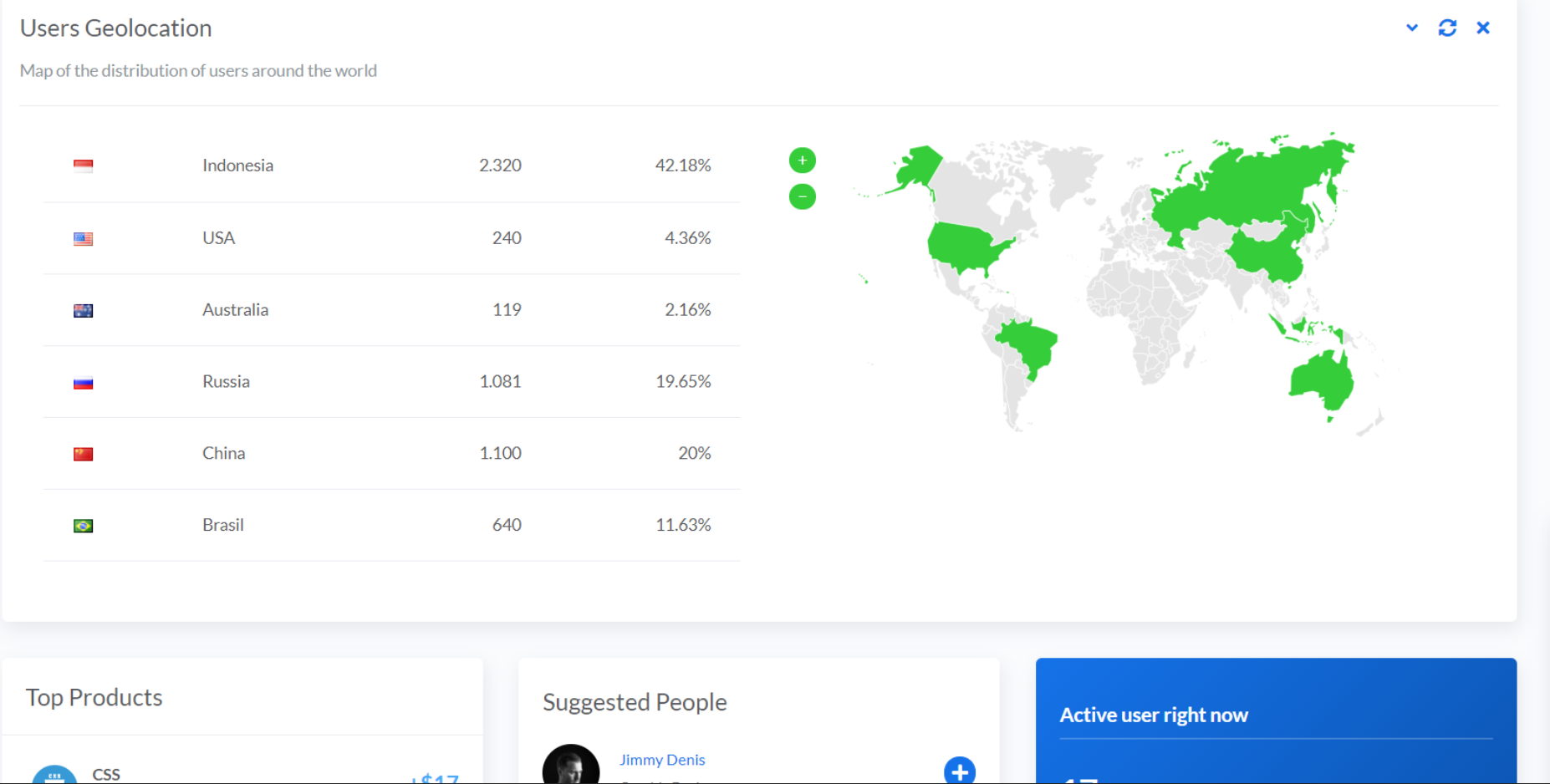Select the Indonesia table row name
Viewport: 1550px width, 784px height.
point(237,165)
